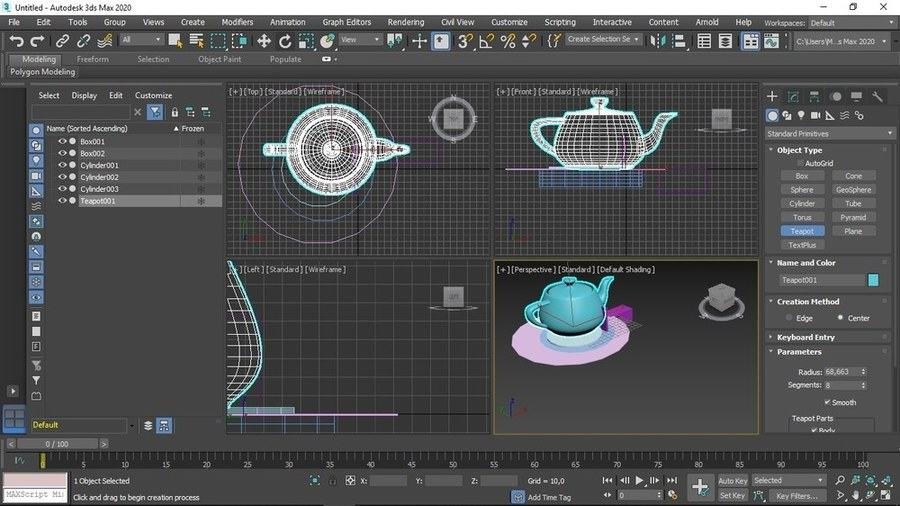
Task: Open the Motion panel tab icon
Action: [836, 96]
